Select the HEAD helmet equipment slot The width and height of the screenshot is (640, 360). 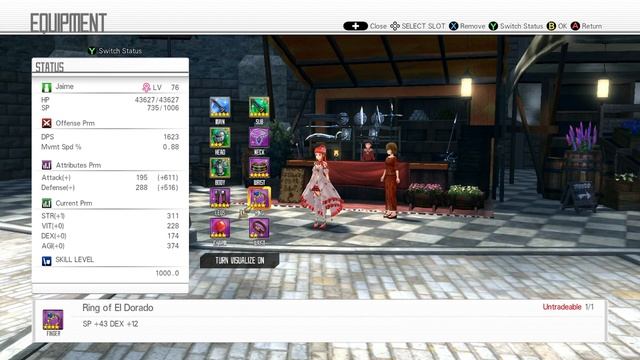pyautogui.click(x=220, y=138)
